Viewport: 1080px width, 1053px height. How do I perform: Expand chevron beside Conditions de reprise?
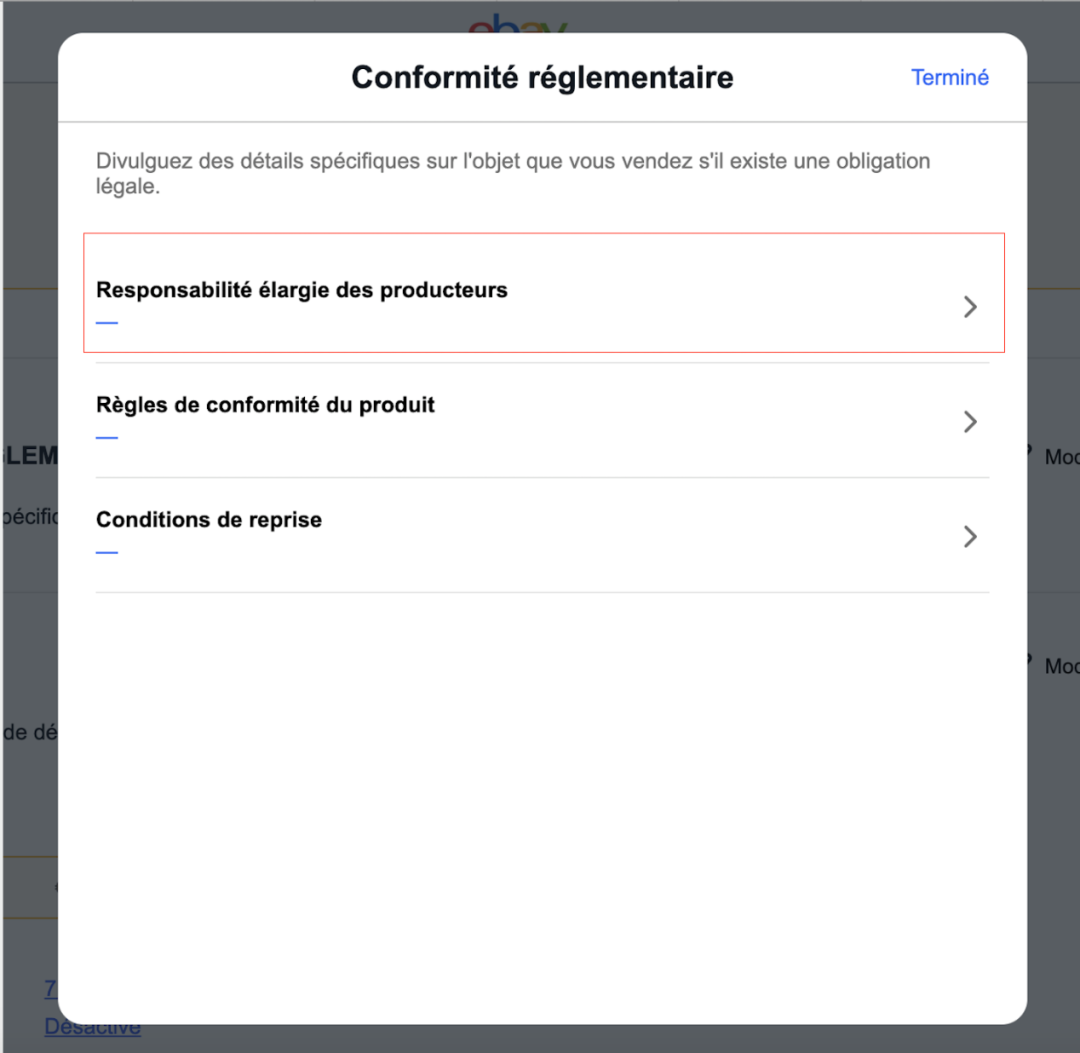tap(969, 537)
